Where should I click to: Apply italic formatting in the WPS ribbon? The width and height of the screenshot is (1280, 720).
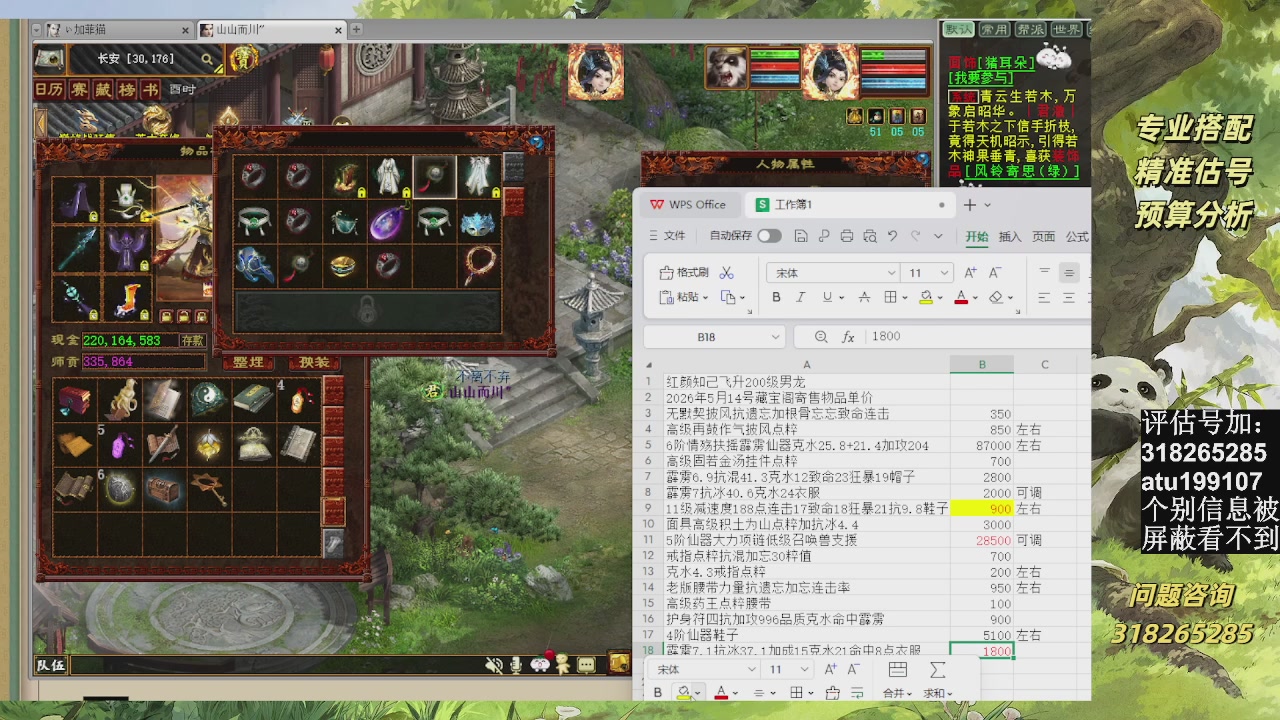(800, 297)
